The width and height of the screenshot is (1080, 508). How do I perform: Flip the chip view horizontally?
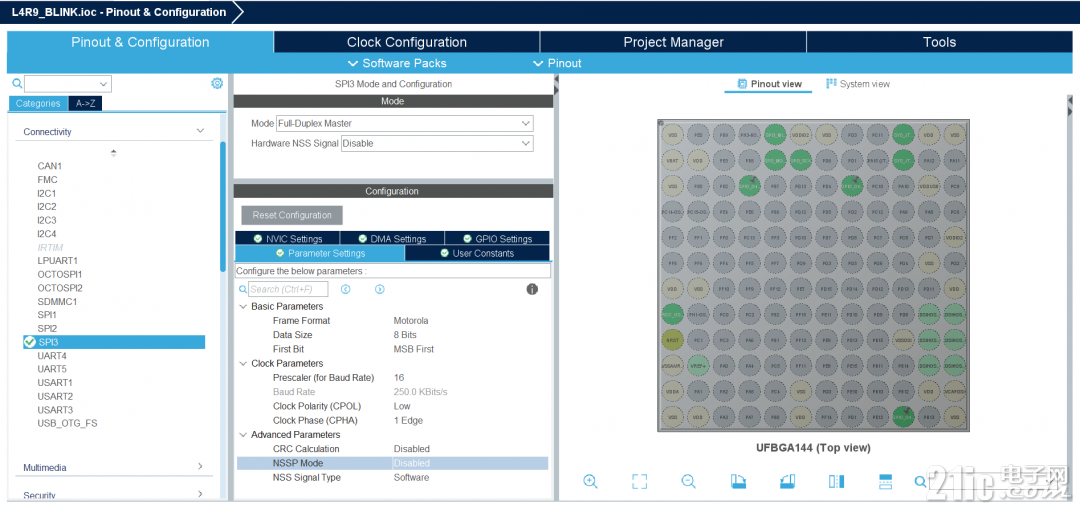[835, 481]
